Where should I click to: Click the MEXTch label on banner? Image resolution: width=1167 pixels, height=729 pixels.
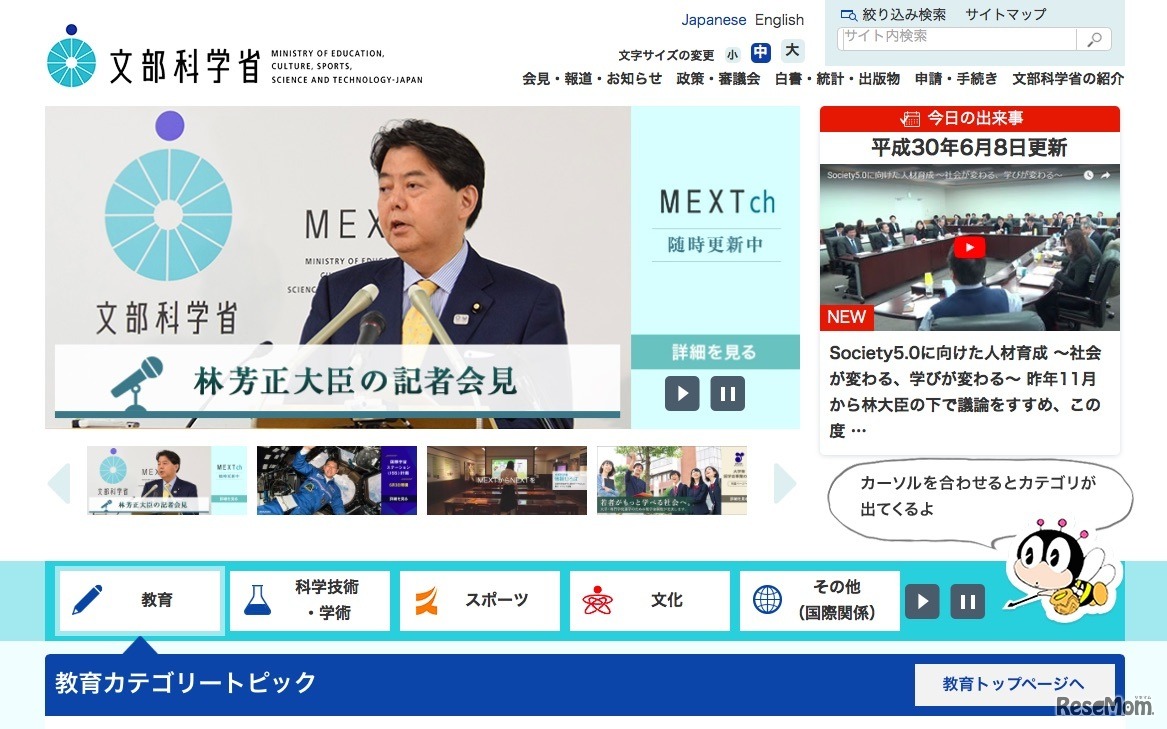pos(716,202)
